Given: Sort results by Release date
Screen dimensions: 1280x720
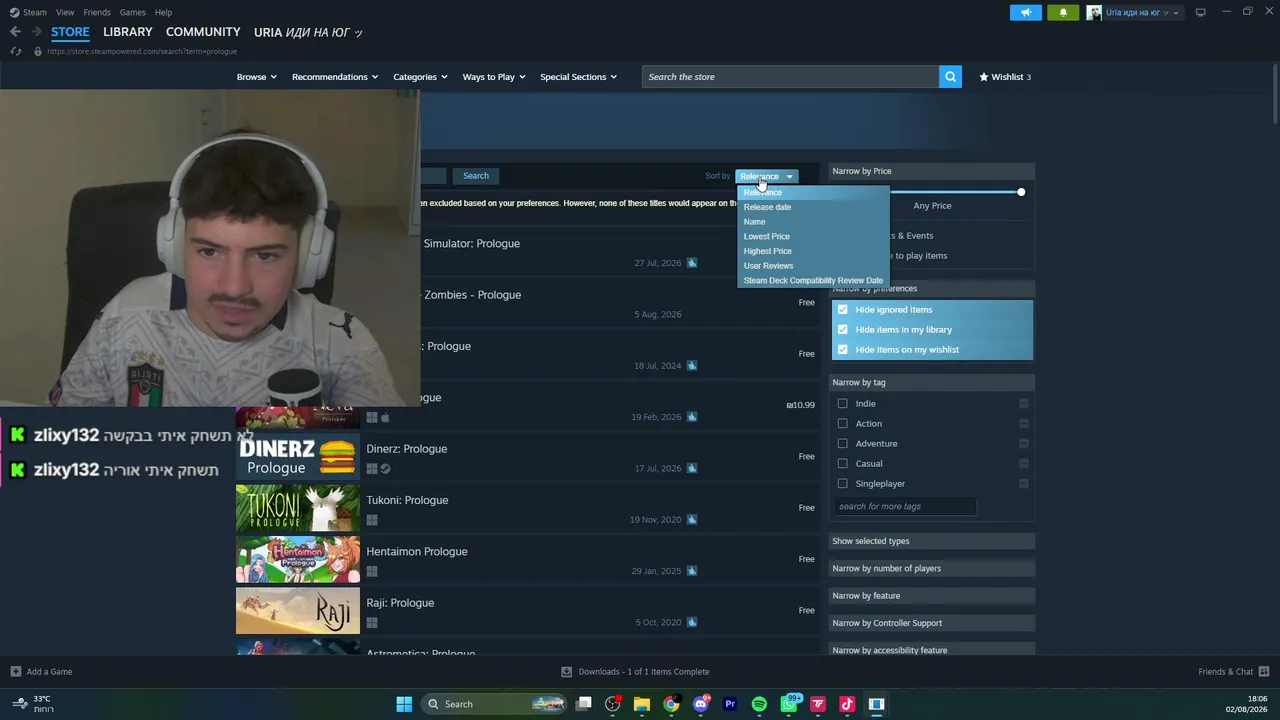Looking at the screenshot, I should pyautogui.click(x=767, y=207).
